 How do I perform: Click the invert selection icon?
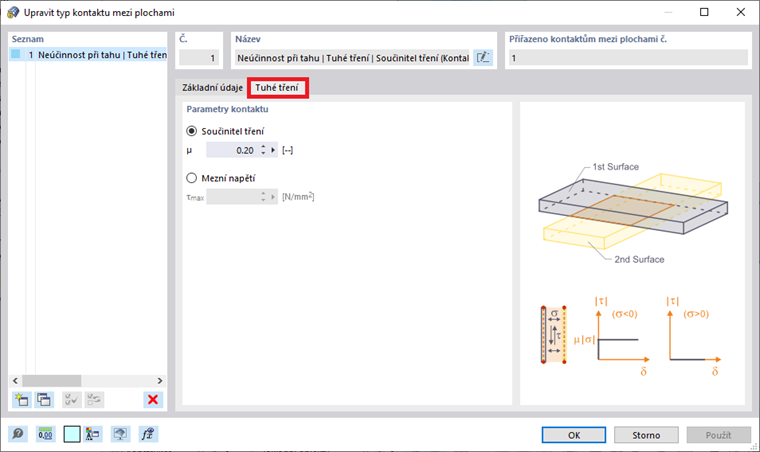[94, 400]
